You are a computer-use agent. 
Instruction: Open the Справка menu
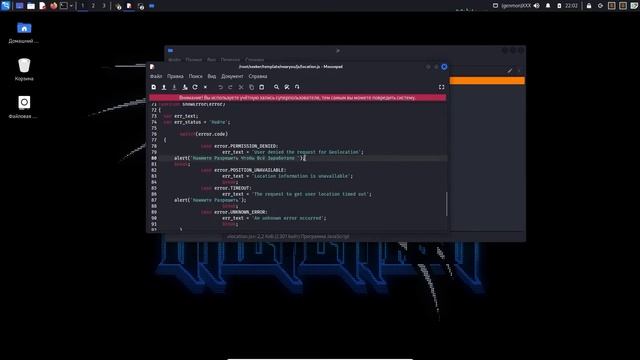[258, 76]
